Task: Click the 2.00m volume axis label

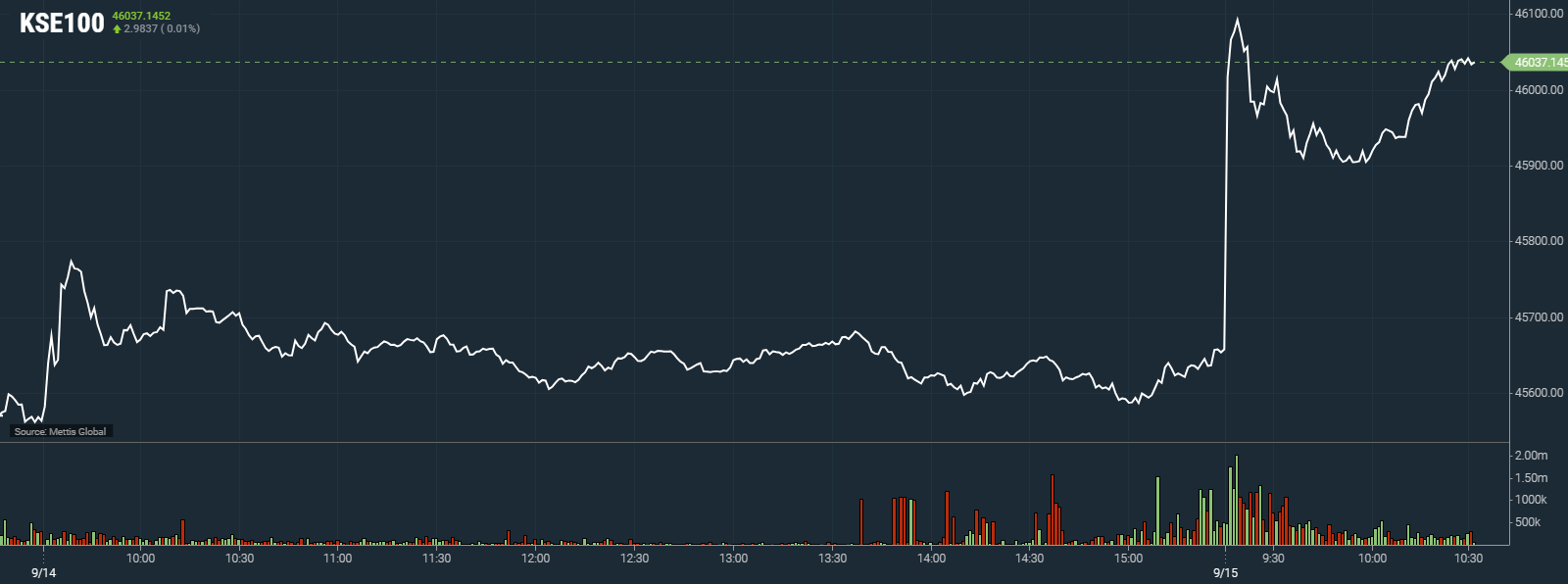Action: tap(1531, 456)
